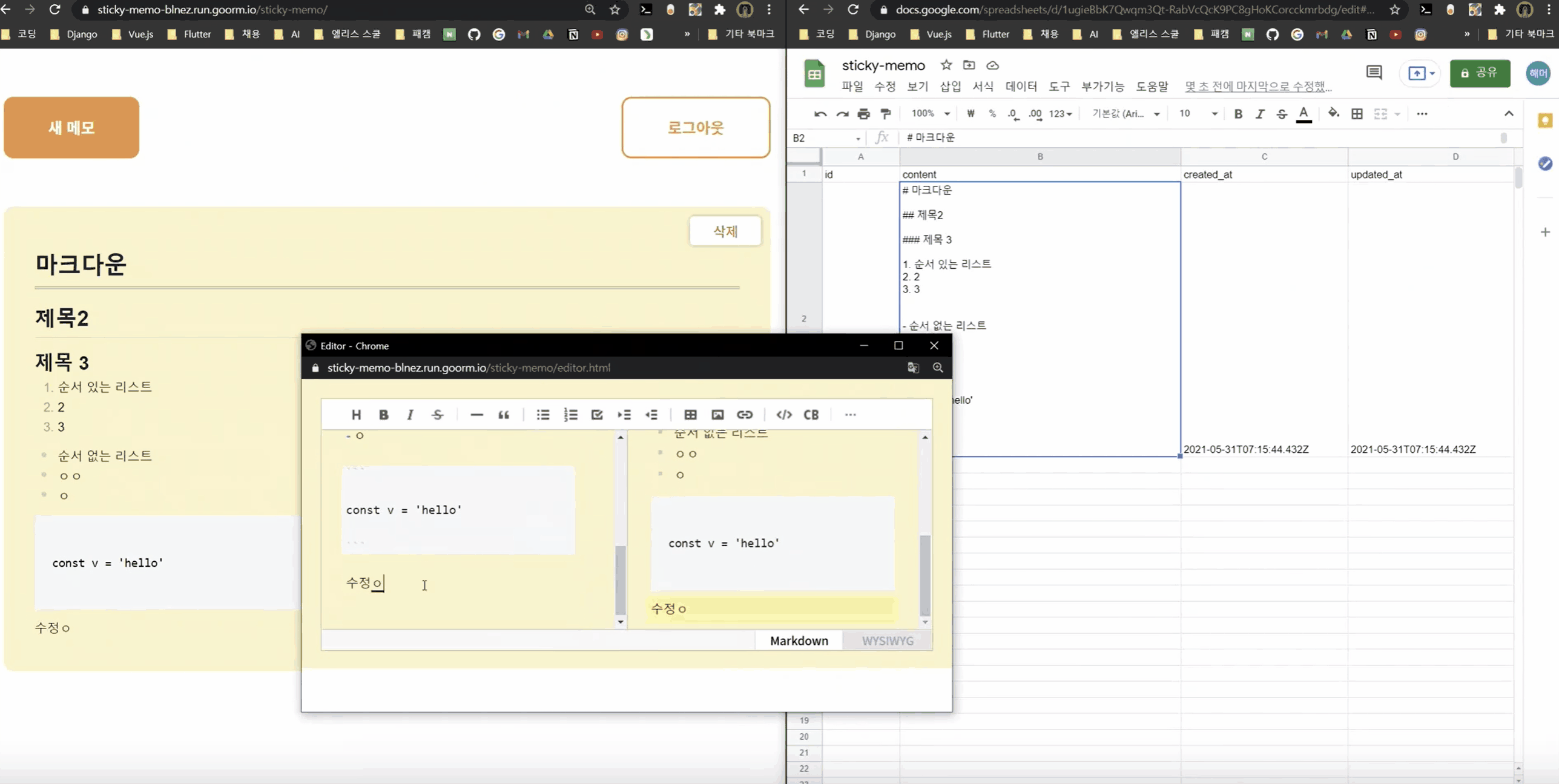Viewport: 1559px width, 784px height.
Task: Click the insert link icon in editor
Action: [x=745, y=415]
